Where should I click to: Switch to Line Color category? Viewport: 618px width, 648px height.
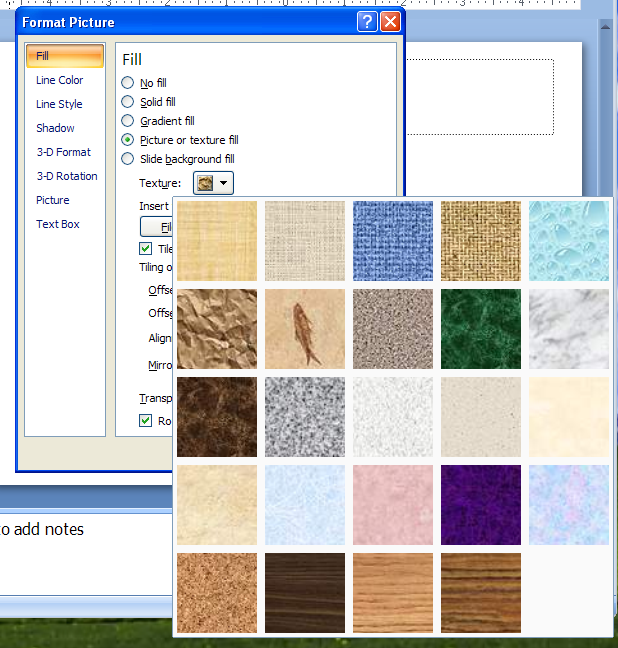[60, 80]
